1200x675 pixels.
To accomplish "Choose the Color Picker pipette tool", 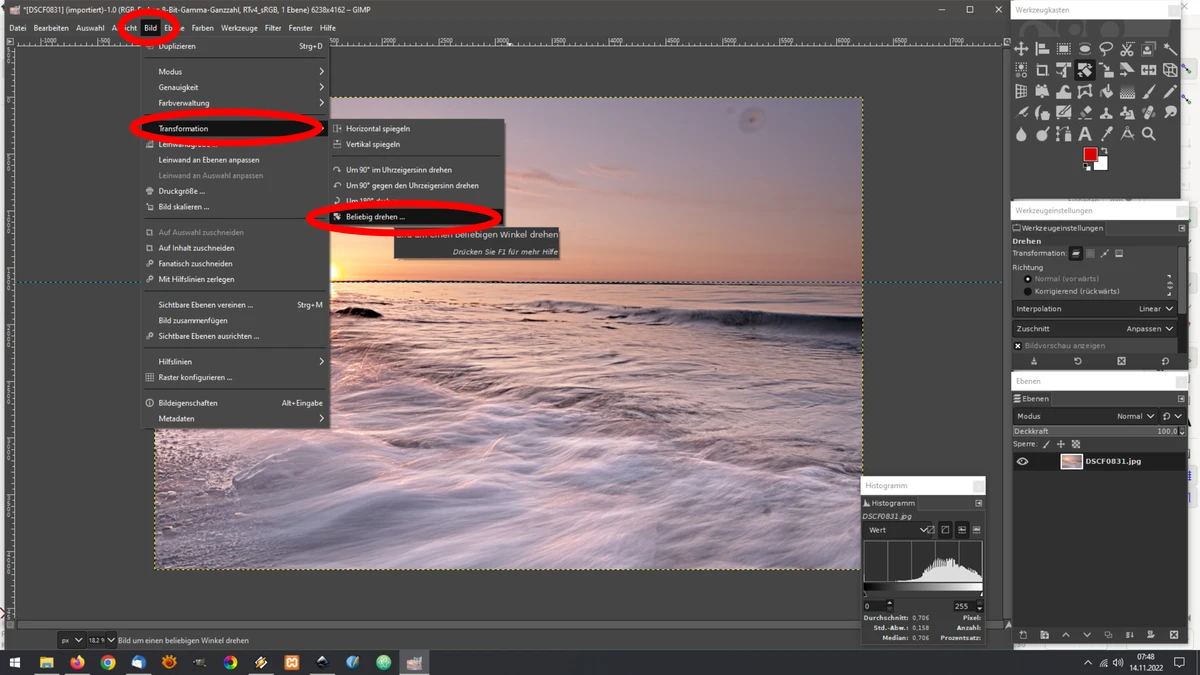I will pos(1106,133).
